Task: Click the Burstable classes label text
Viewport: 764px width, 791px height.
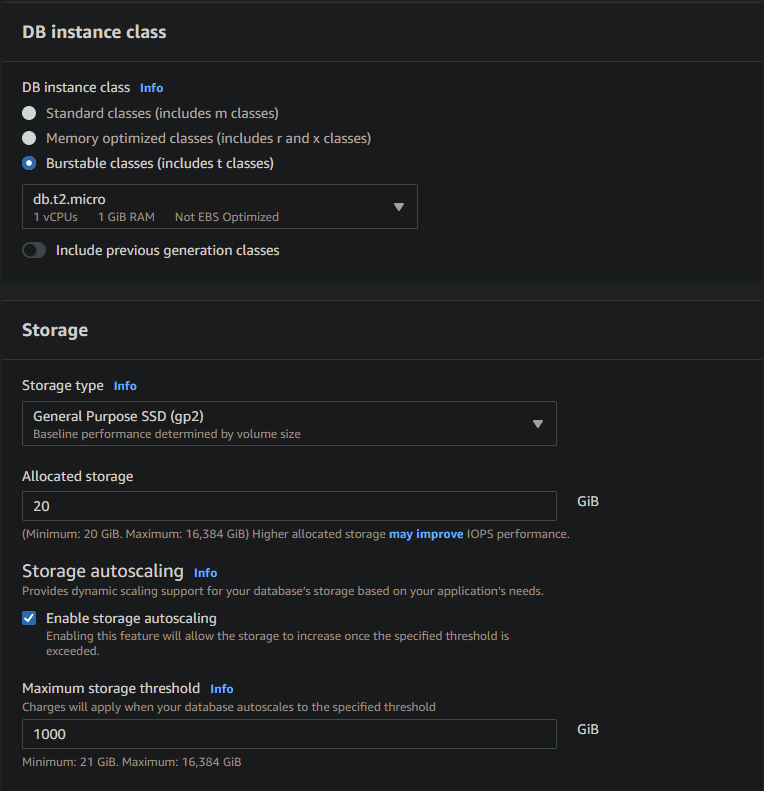Action: coord(160,163)
